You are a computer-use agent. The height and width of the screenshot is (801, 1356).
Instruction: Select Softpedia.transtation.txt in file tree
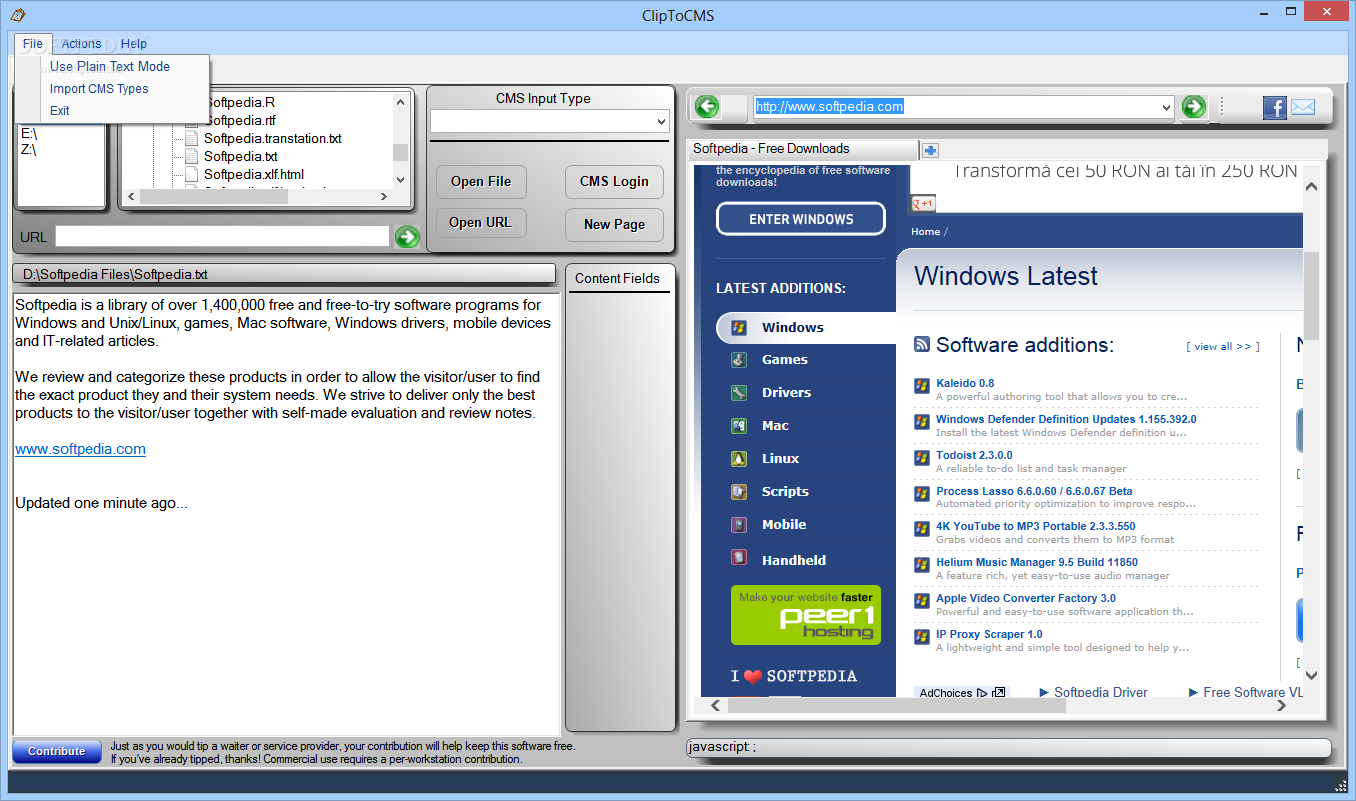coord(273,138)
